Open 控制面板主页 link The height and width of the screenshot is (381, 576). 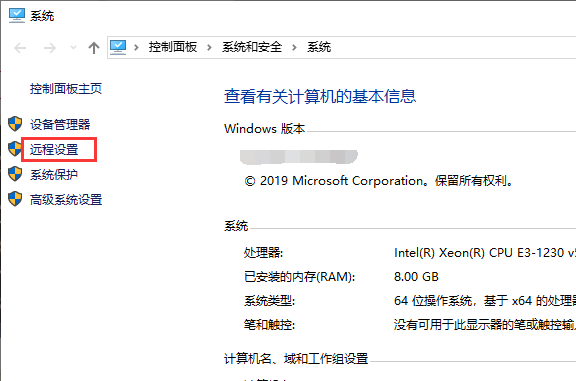(x=66, y=89)
